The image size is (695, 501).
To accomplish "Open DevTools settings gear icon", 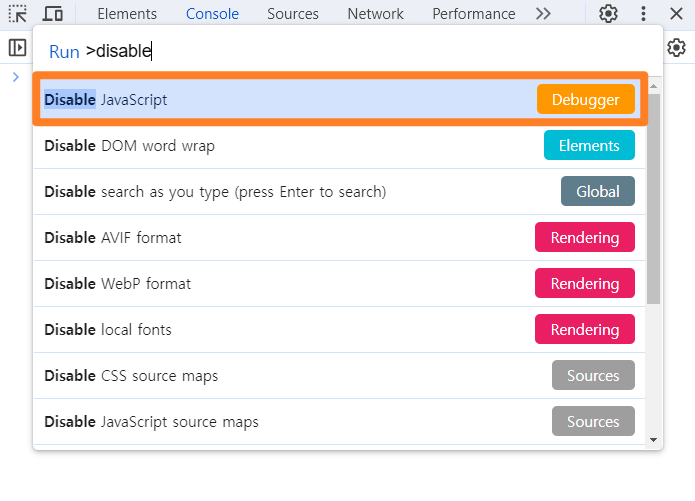I will pyautogui.click(x=608, y=14).
